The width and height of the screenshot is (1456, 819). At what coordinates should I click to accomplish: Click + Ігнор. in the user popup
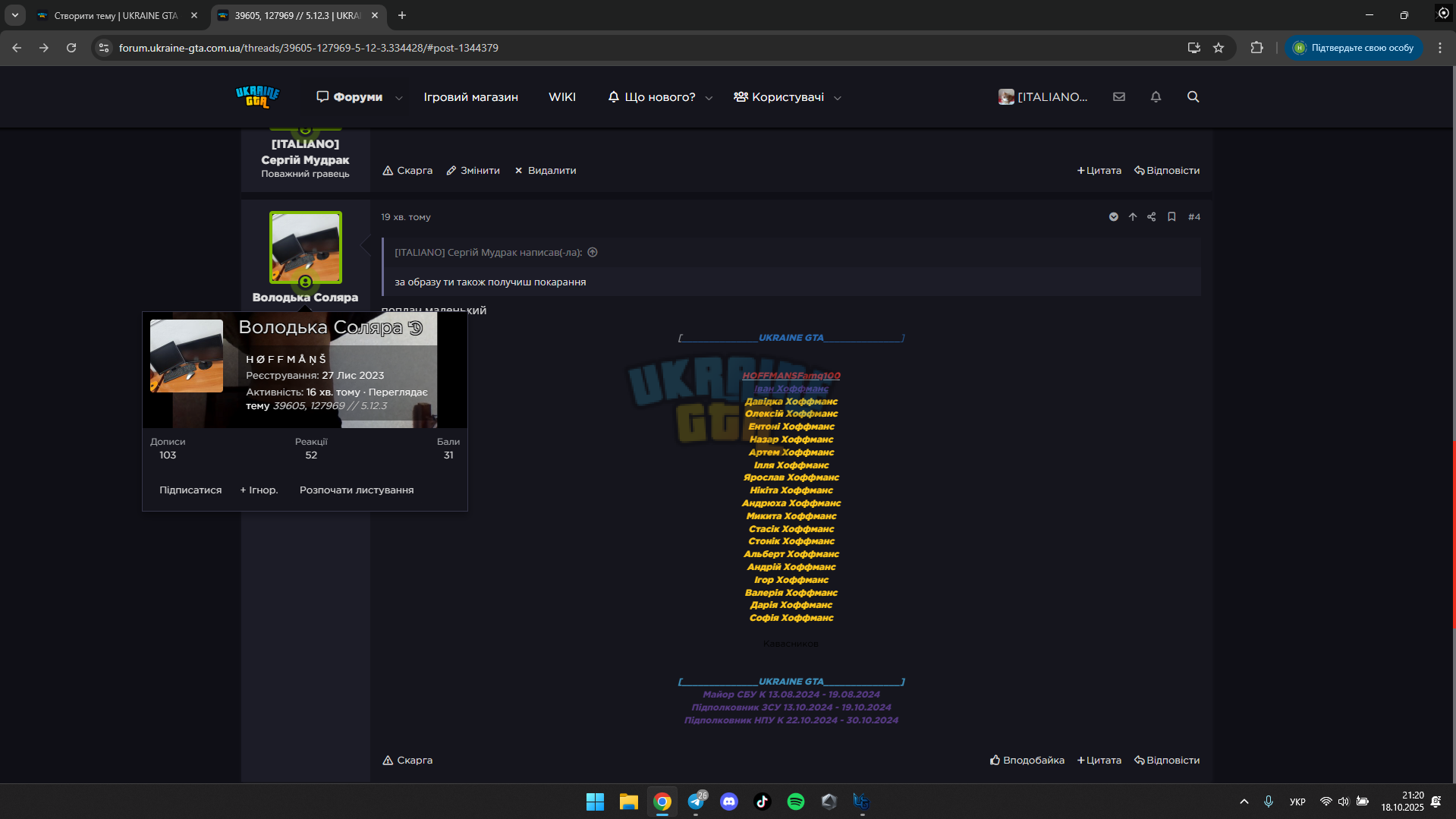259,490
